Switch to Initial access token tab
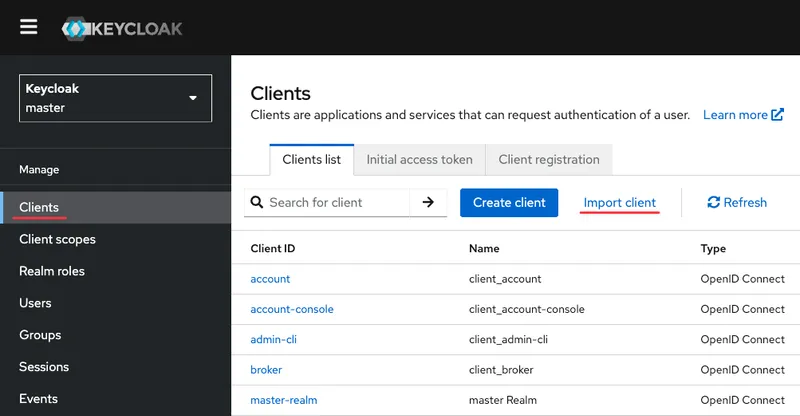 pyautogui.click(x=419, y=159)
